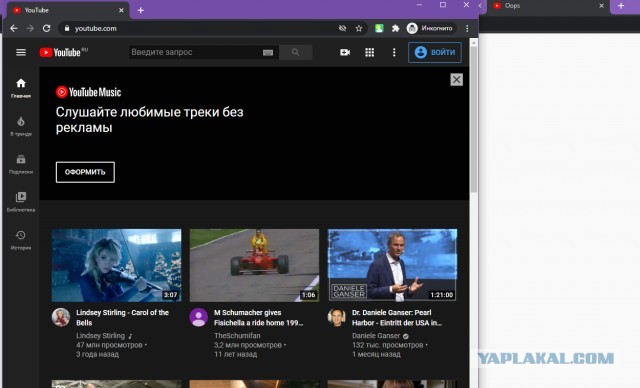The width and height of the screenshot is (640, 388).
Task: Click title Lindsey Stirling - Carol of the Bells
Action: point(122,317)
